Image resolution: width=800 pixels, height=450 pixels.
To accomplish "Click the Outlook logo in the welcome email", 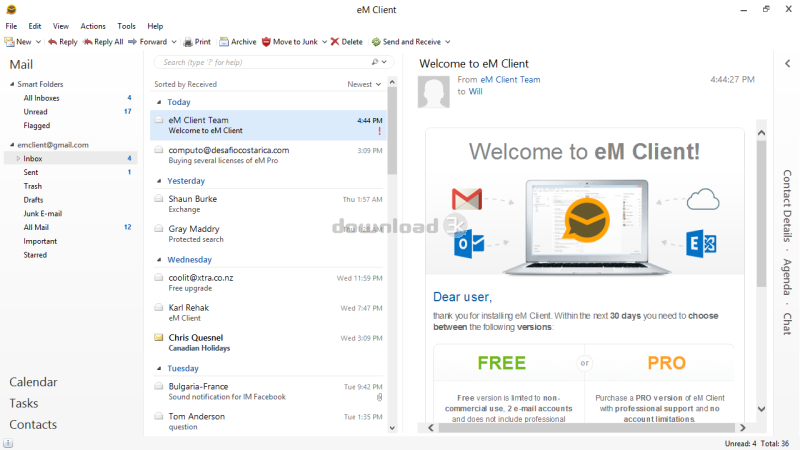I will (x=468, y=244).
